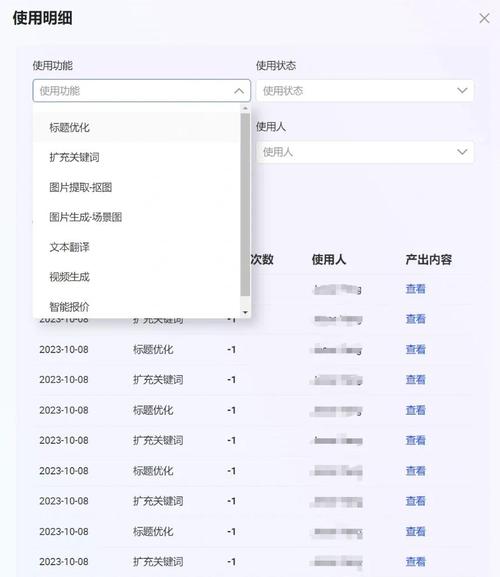Choose the 文本翻译 option
Viewport: 500px width, 577px height.
(137, 247)
